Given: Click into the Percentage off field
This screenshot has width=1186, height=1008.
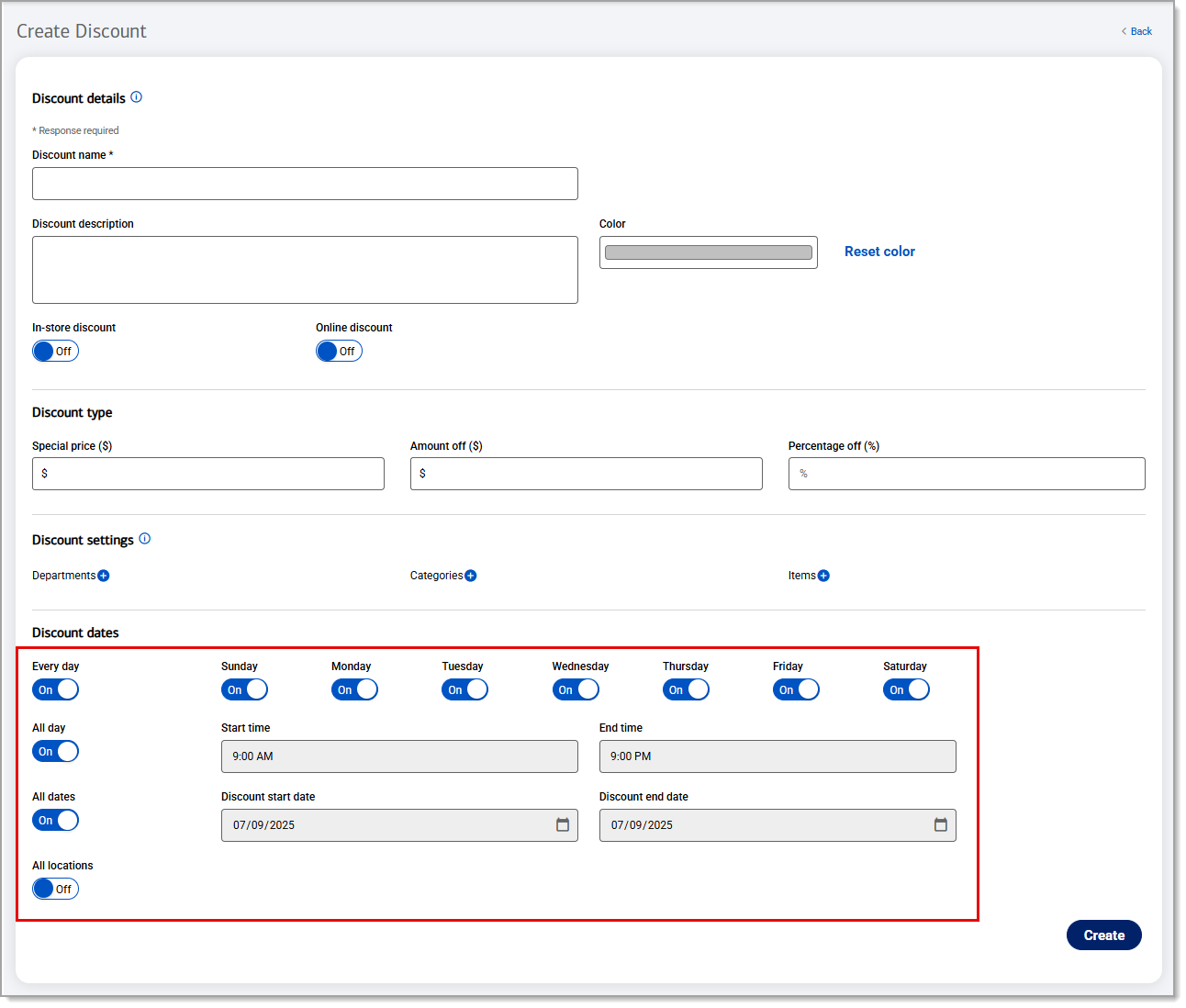Looking at the screenshot, I should click(967, 474).
